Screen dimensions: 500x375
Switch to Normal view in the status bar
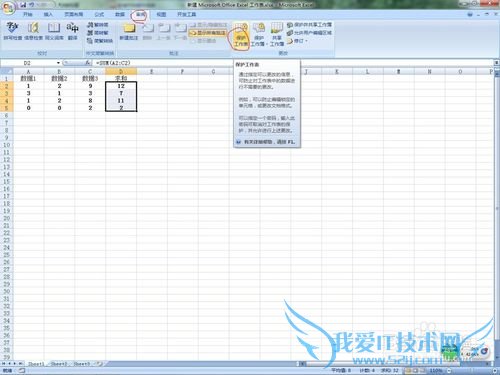(408, 370)
